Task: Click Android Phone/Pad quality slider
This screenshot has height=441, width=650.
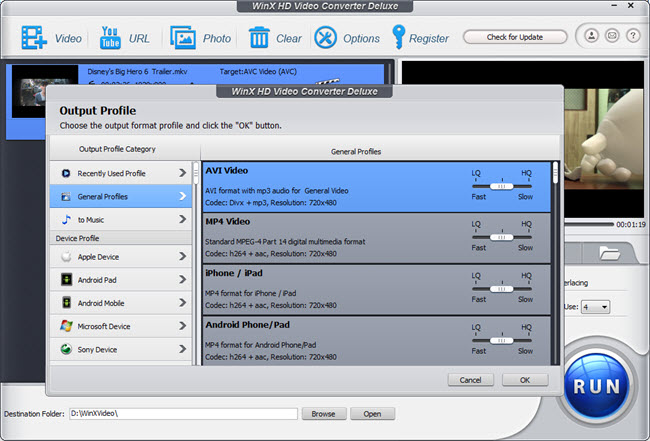Action: coord(502,340)
